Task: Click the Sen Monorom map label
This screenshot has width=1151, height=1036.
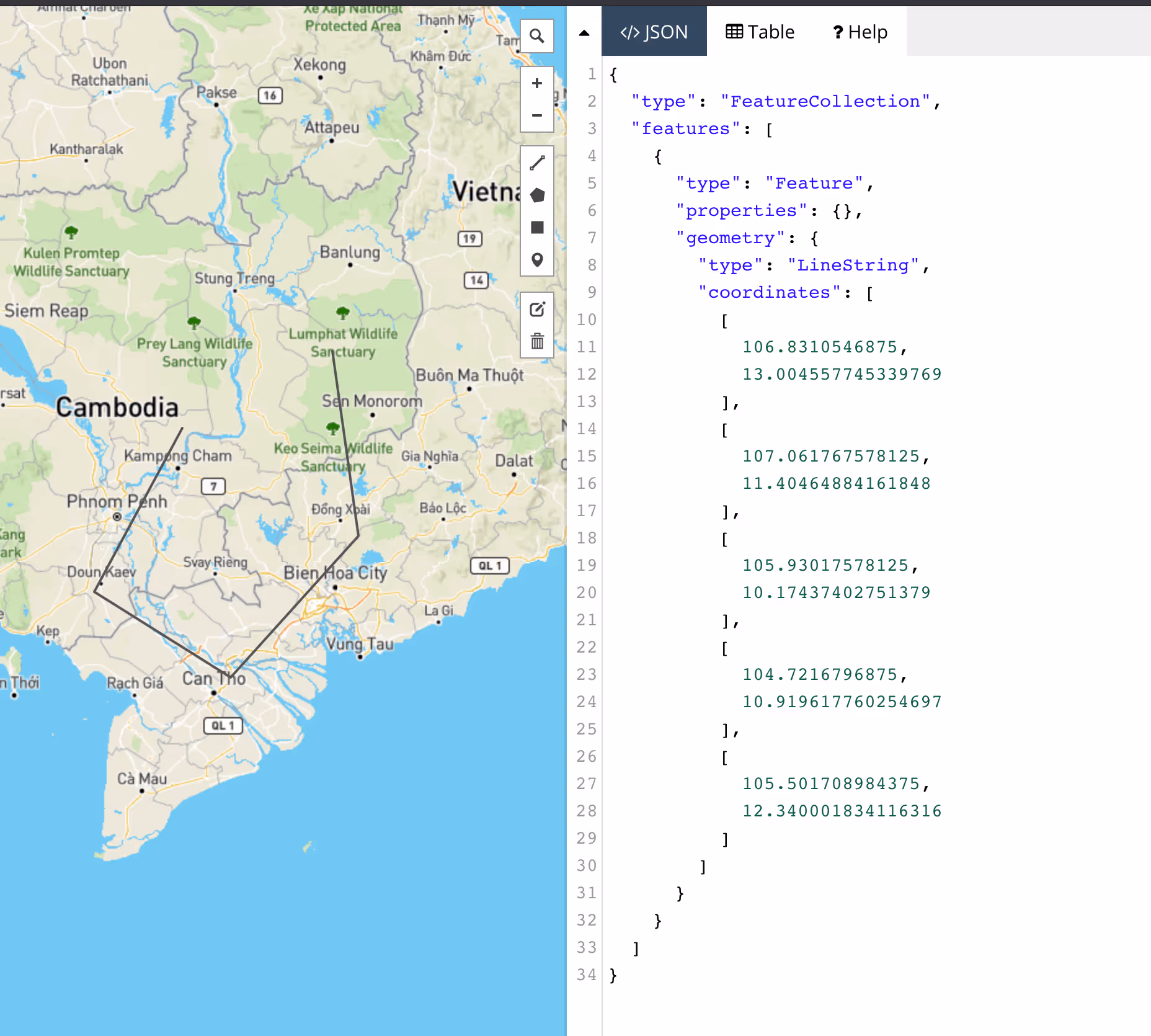Action: 371,401
